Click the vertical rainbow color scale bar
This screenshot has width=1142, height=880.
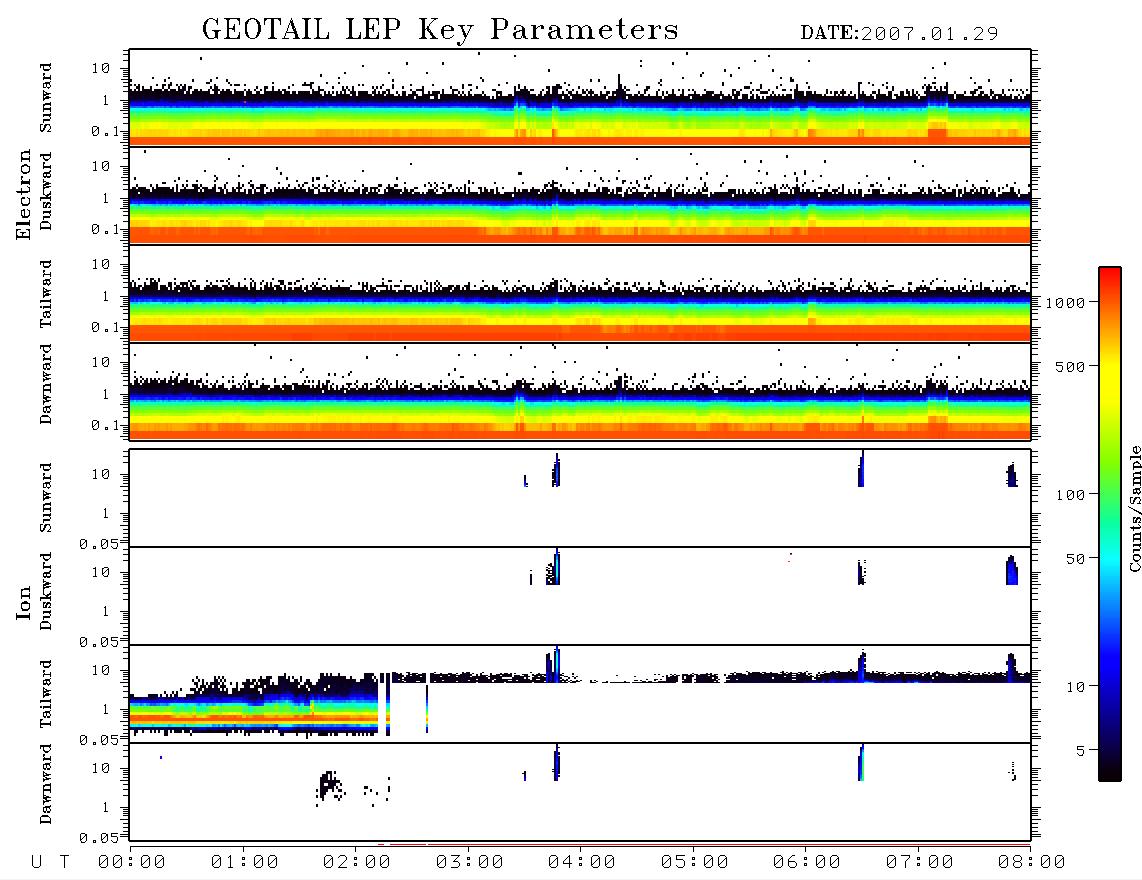click(1110, 524)
